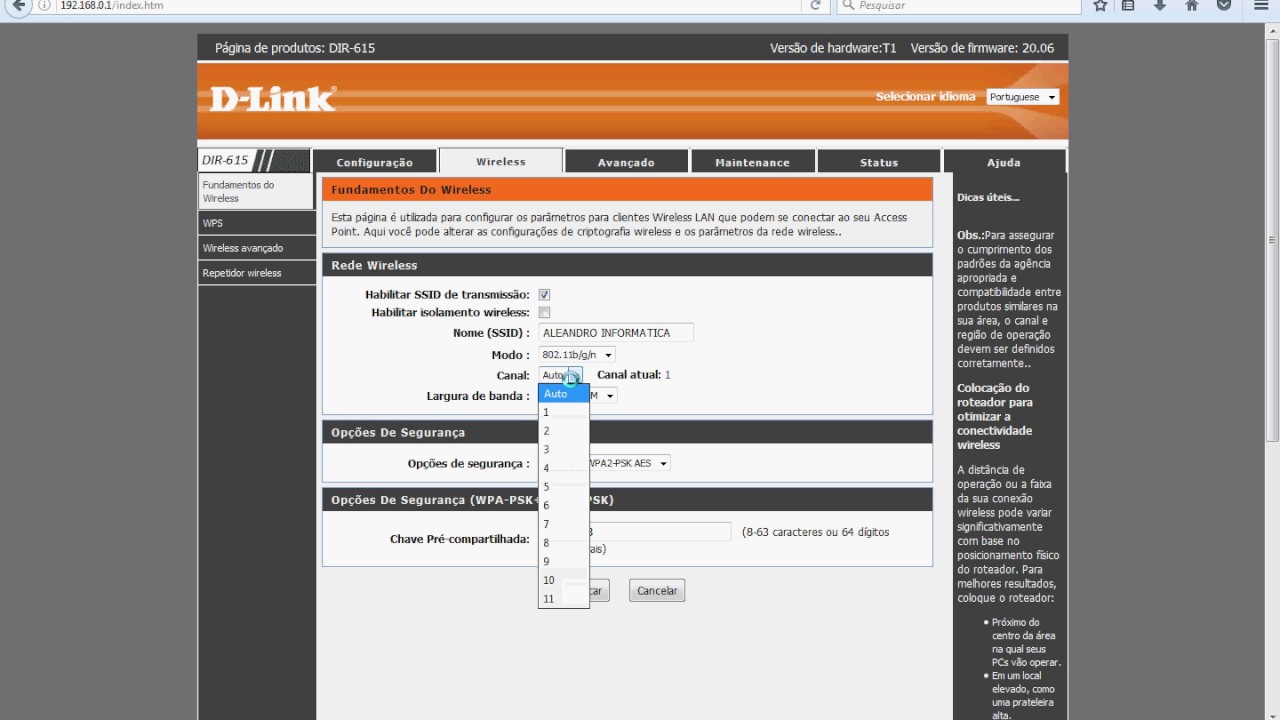Click Versão de firmware: 20.06 text
This screenshot has width=1280, height=720.
click(x=982, y=48)
